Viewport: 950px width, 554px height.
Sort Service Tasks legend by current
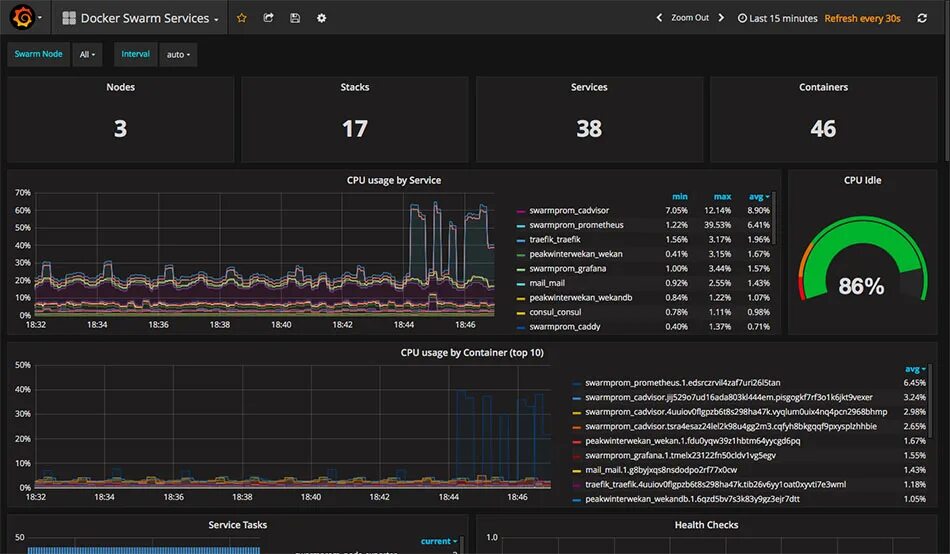[x=439, y=541]
